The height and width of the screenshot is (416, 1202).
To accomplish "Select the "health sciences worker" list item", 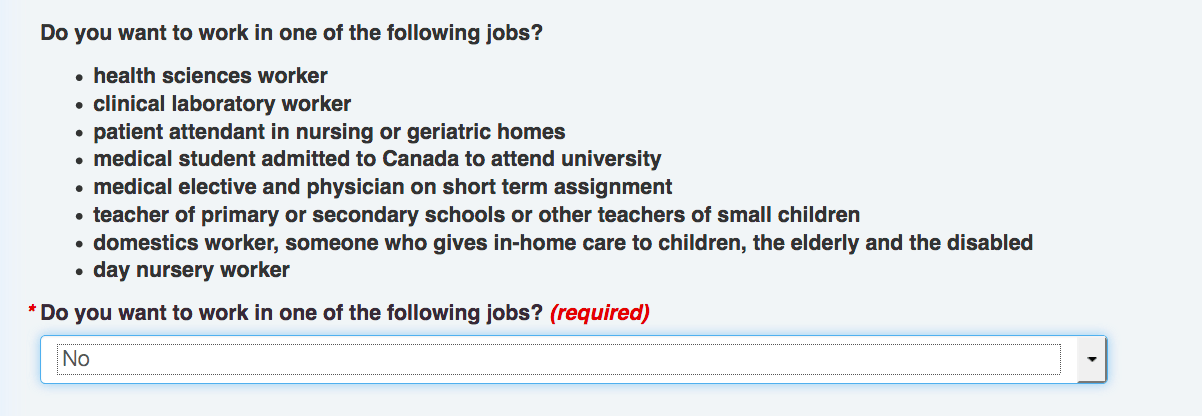I will [211, 75].
